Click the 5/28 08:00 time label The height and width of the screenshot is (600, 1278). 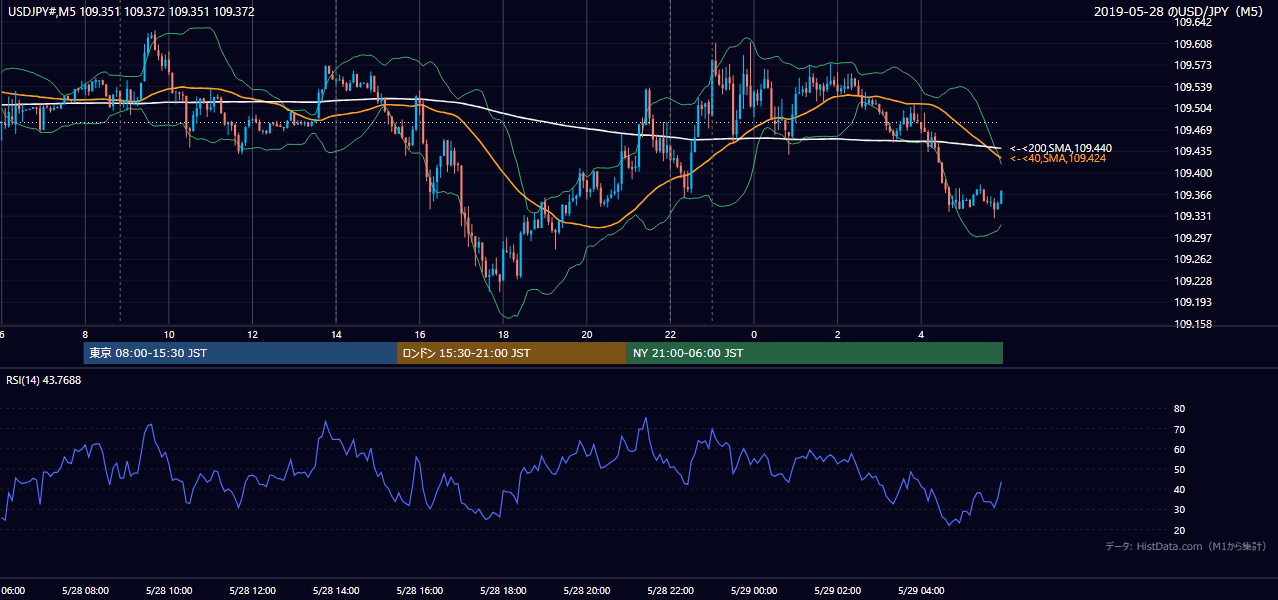pos(85,590)
